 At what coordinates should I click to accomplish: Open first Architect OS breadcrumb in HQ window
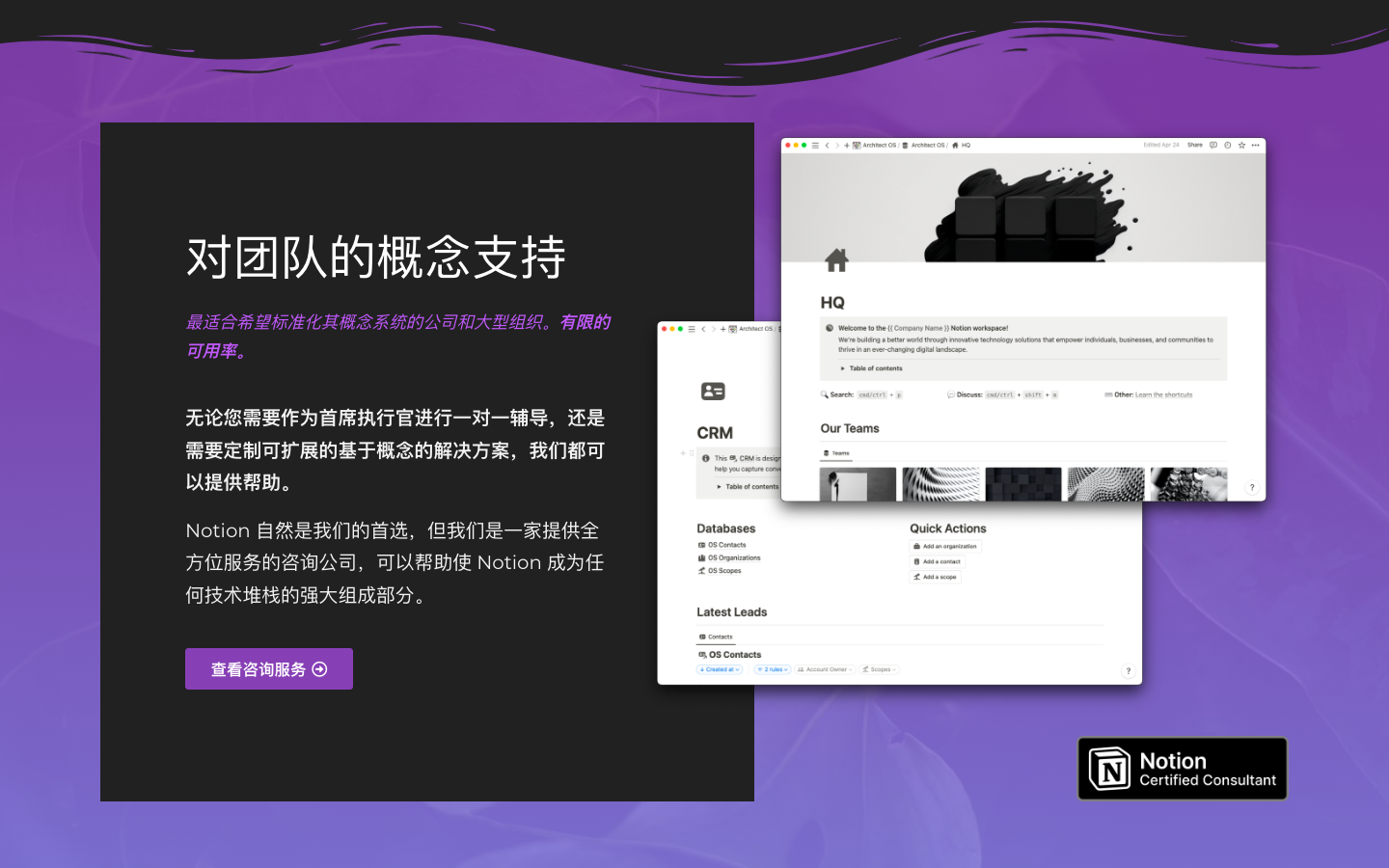click(x=875, y=145)
